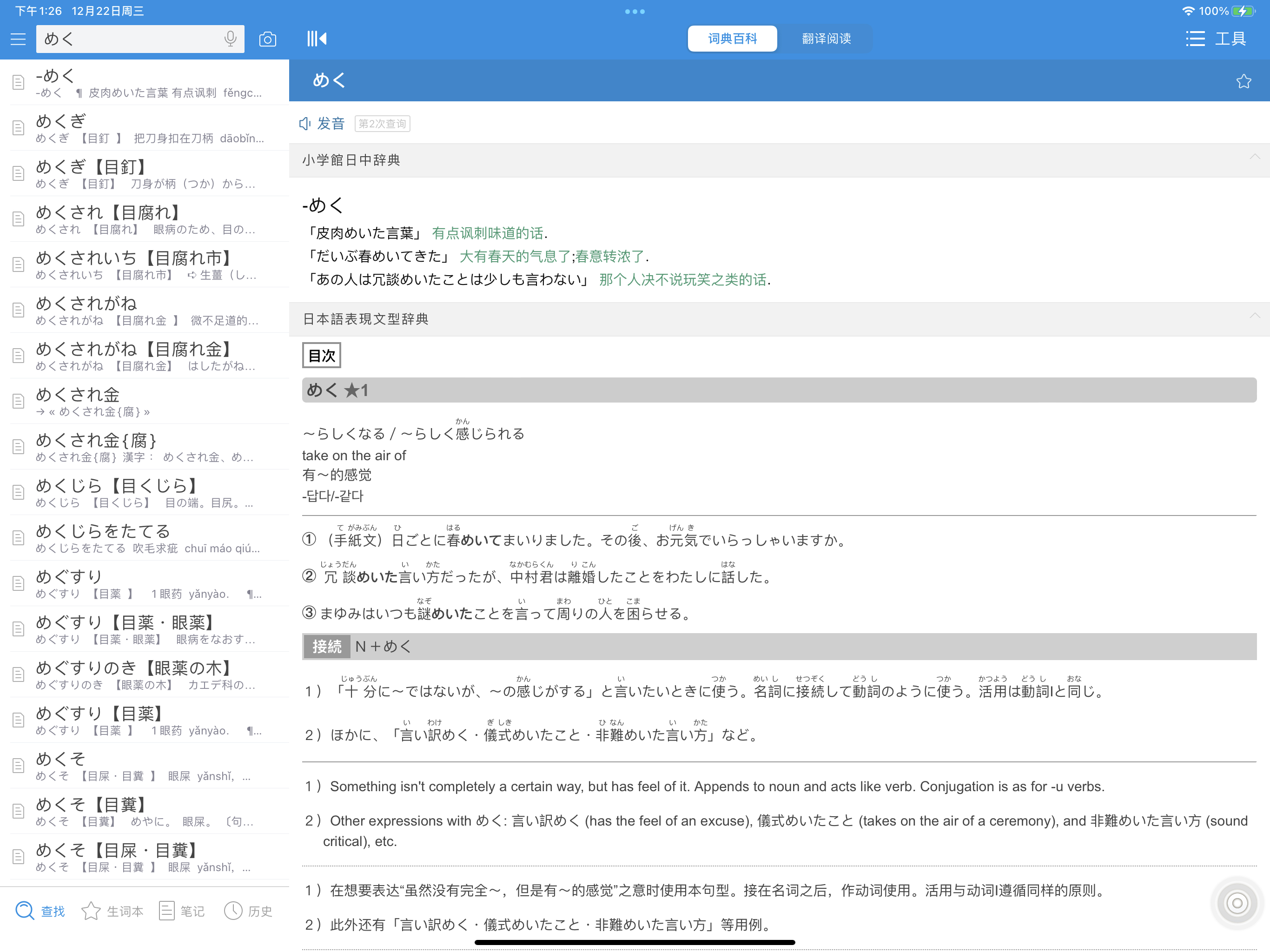Select the めくされ金{腐} result
Viewport: 1270px width, 952px height.
coord(145,447)
